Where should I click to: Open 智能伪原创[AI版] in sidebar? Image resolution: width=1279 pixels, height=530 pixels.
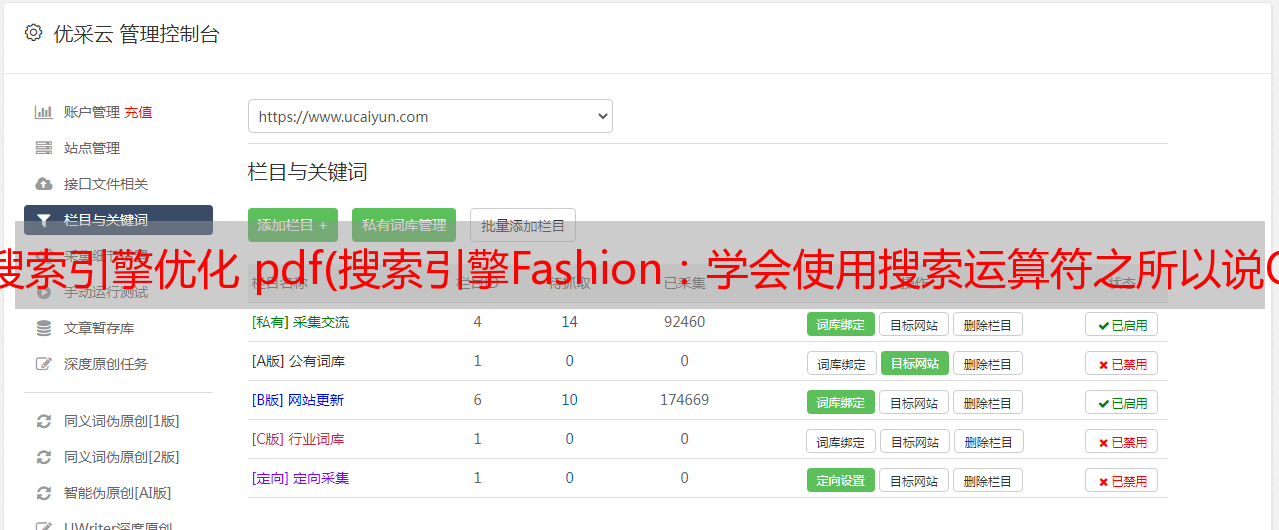click(x=118, y=493)
